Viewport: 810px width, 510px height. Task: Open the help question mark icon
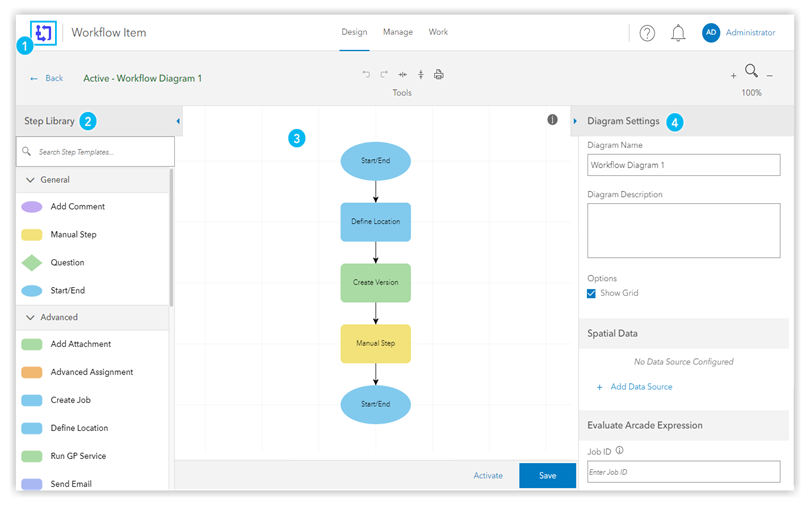pyautogui.click(x=647, y=33)
